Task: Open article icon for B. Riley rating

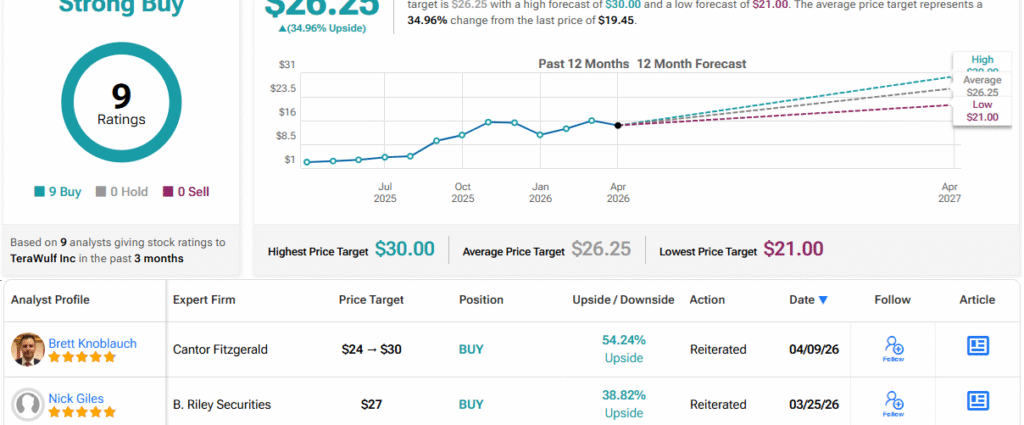Action: 977,402
